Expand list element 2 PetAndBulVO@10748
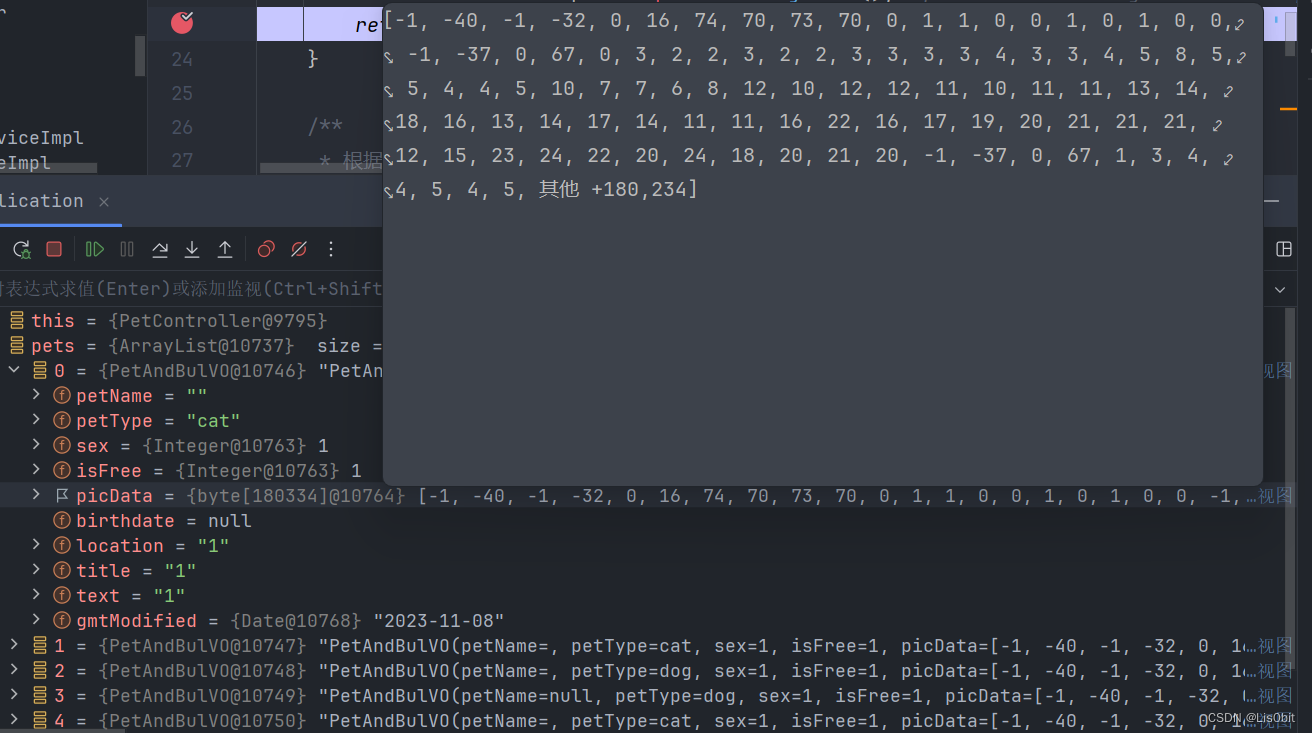This screenshot has height=733, width=1312. pos(14,670)
